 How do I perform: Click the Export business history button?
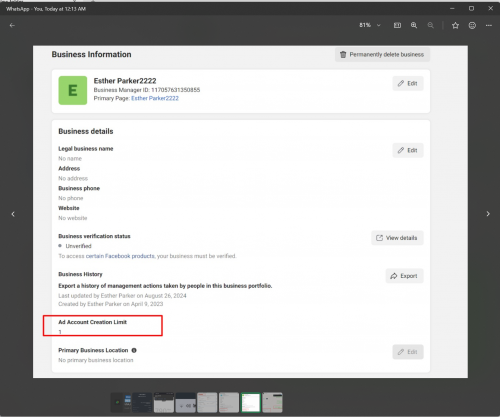click(x=404, y=276)
